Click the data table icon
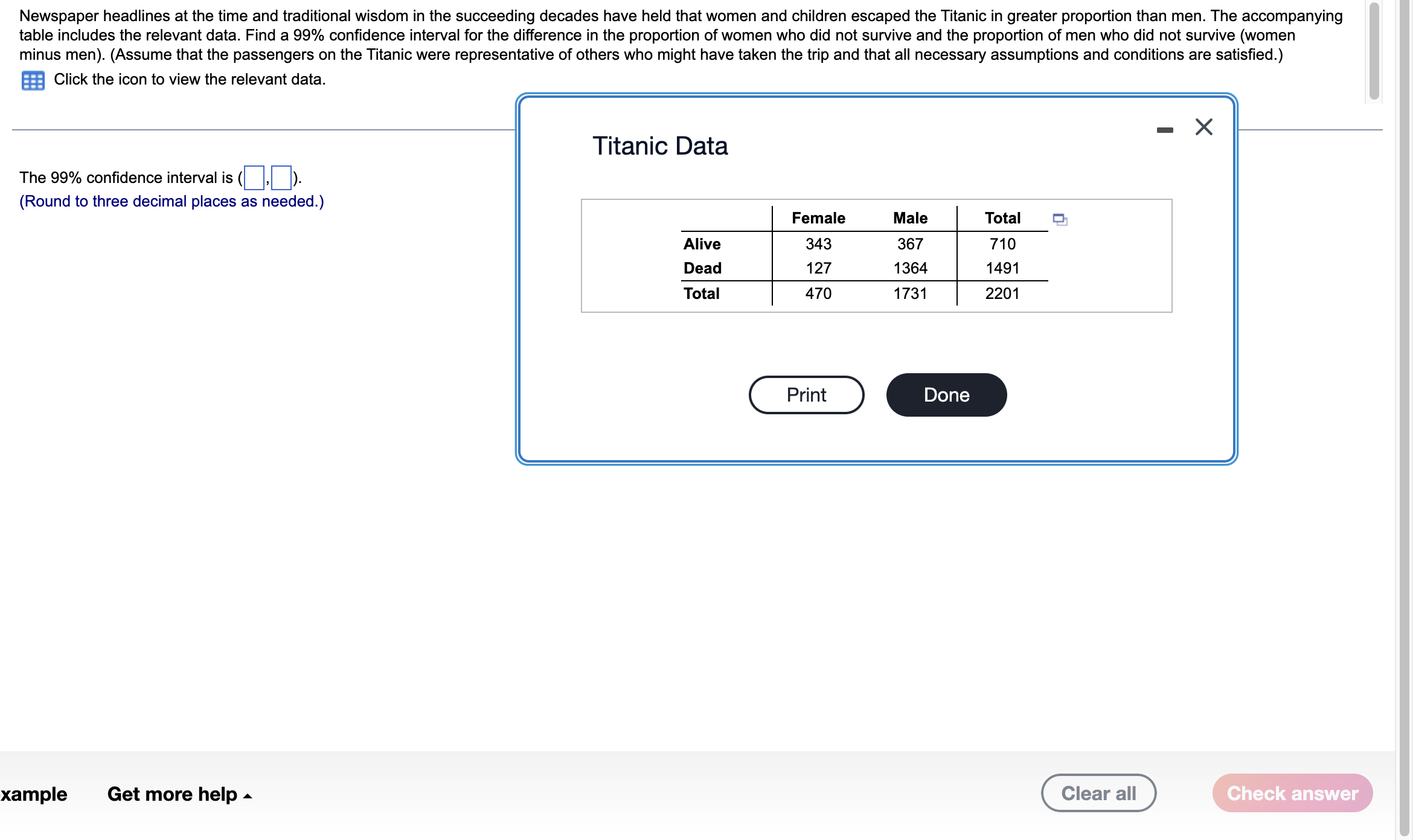Screen dimensions: 1413x840 (33, 80)
